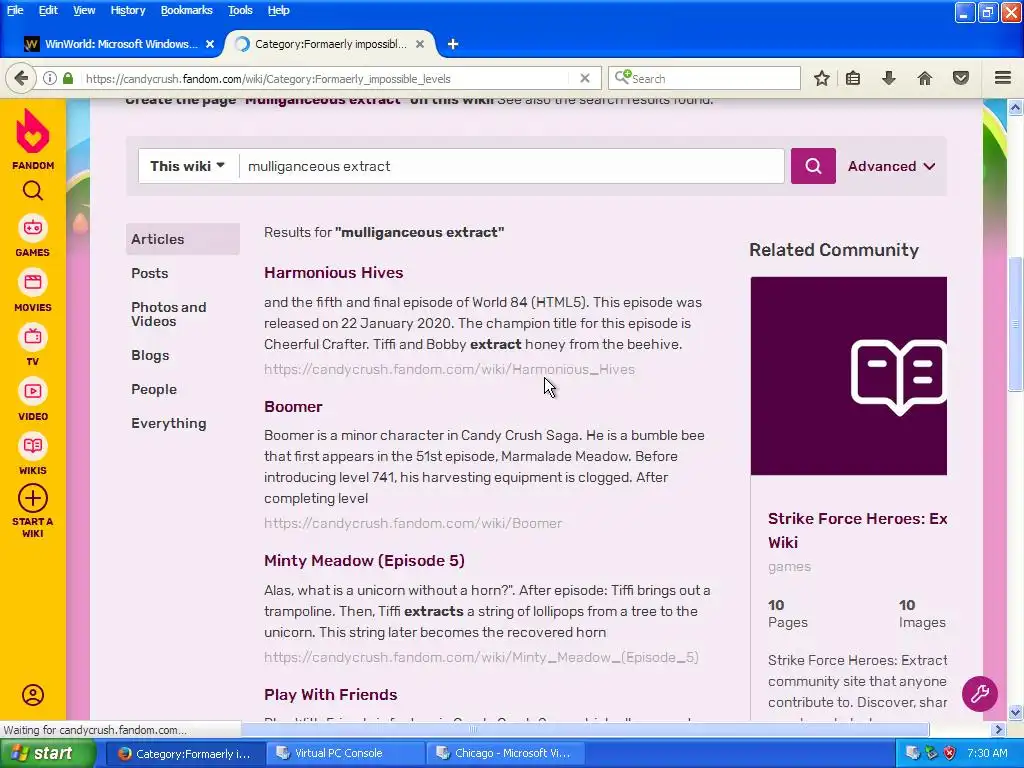Image resolution: width=1024 pixels, height=768 pixels.
Task: Click the Firefox taskbar button Category:Formaerly
Action: (x=184, y=754)
